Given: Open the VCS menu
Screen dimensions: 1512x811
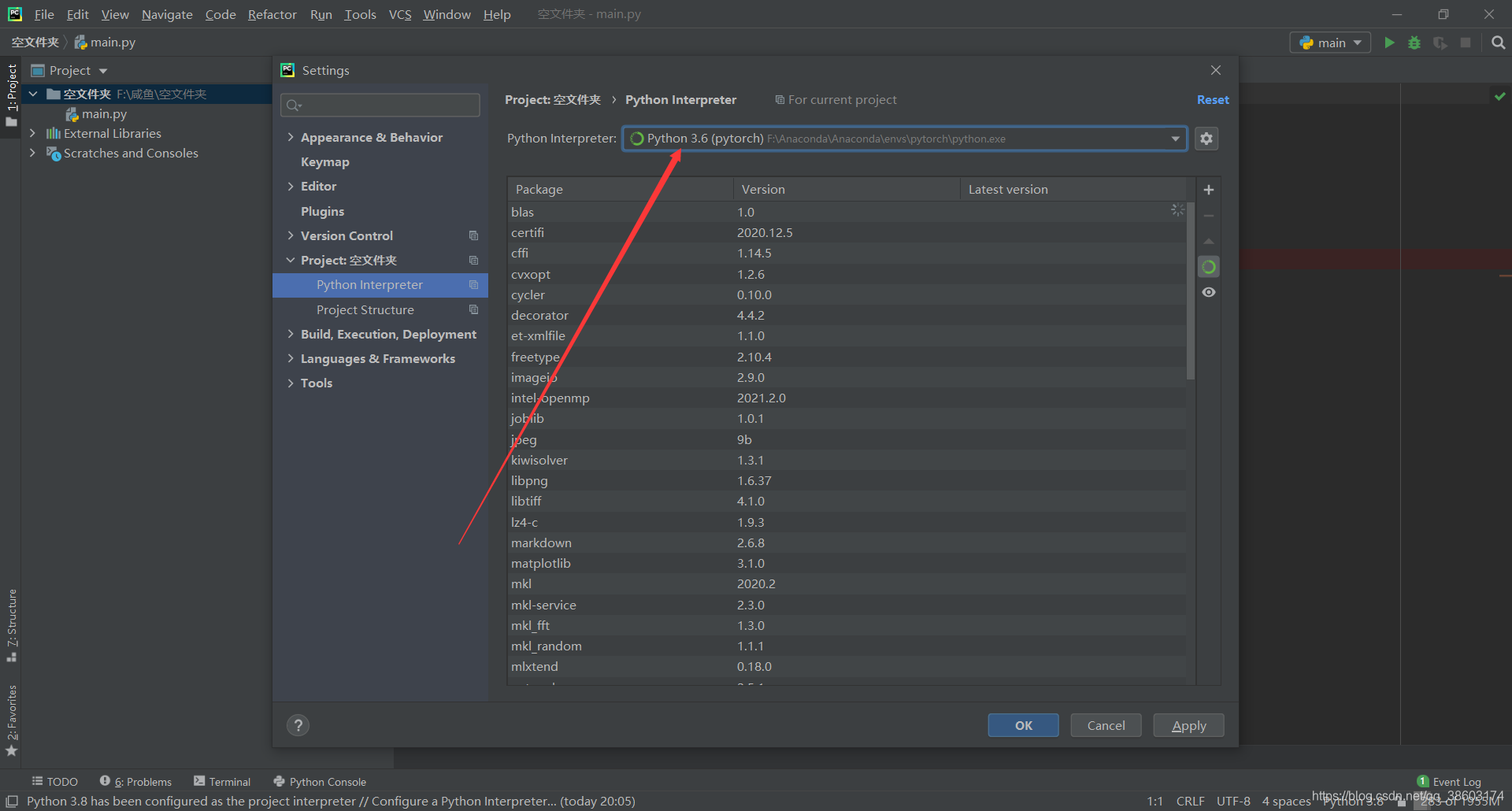Looking at the screenshot, I should click(x=400, y=14).
